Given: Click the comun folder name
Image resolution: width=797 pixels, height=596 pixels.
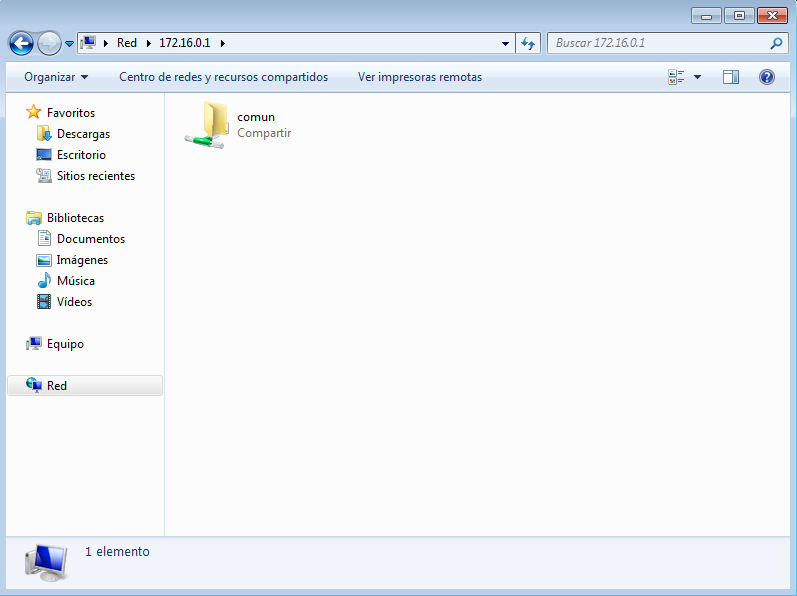Looking at the screenshot, I should point(256,117).
